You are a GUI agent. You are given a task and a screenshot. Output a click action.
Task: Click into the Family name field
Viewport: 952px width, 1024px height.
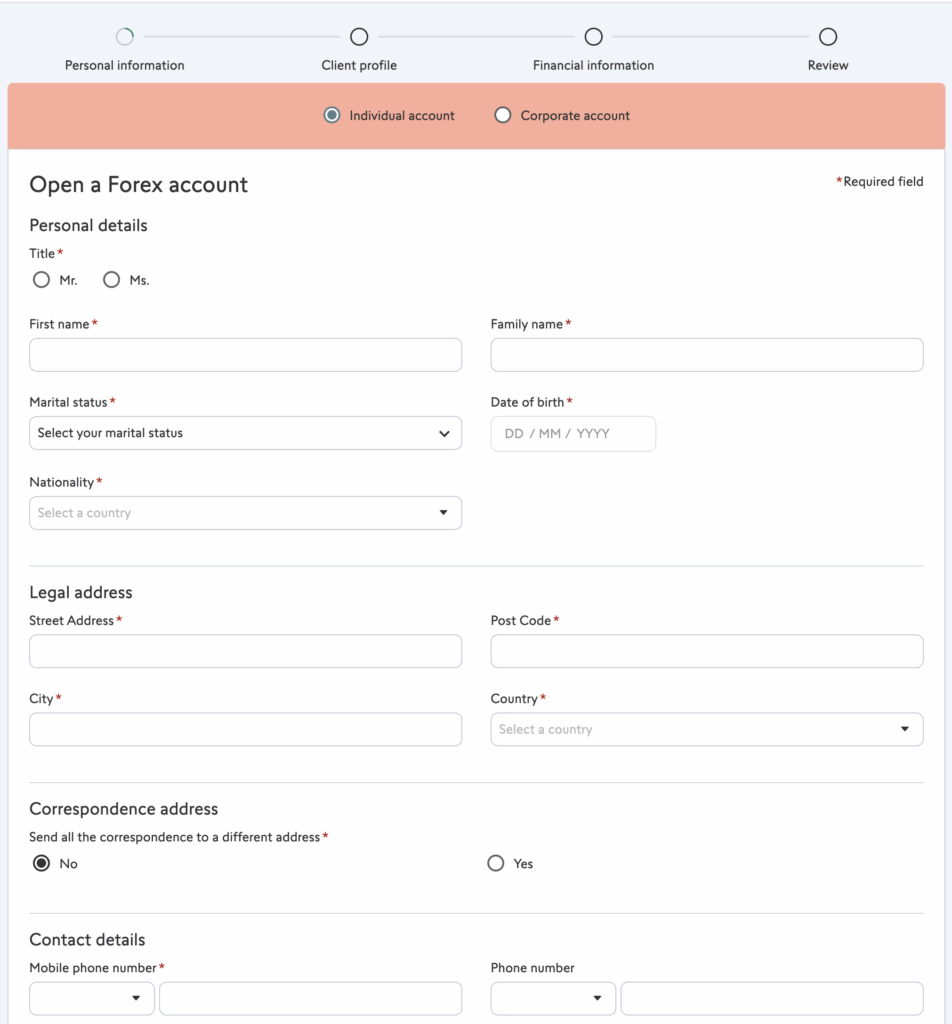pyautogui.click(x=706, y=355)
